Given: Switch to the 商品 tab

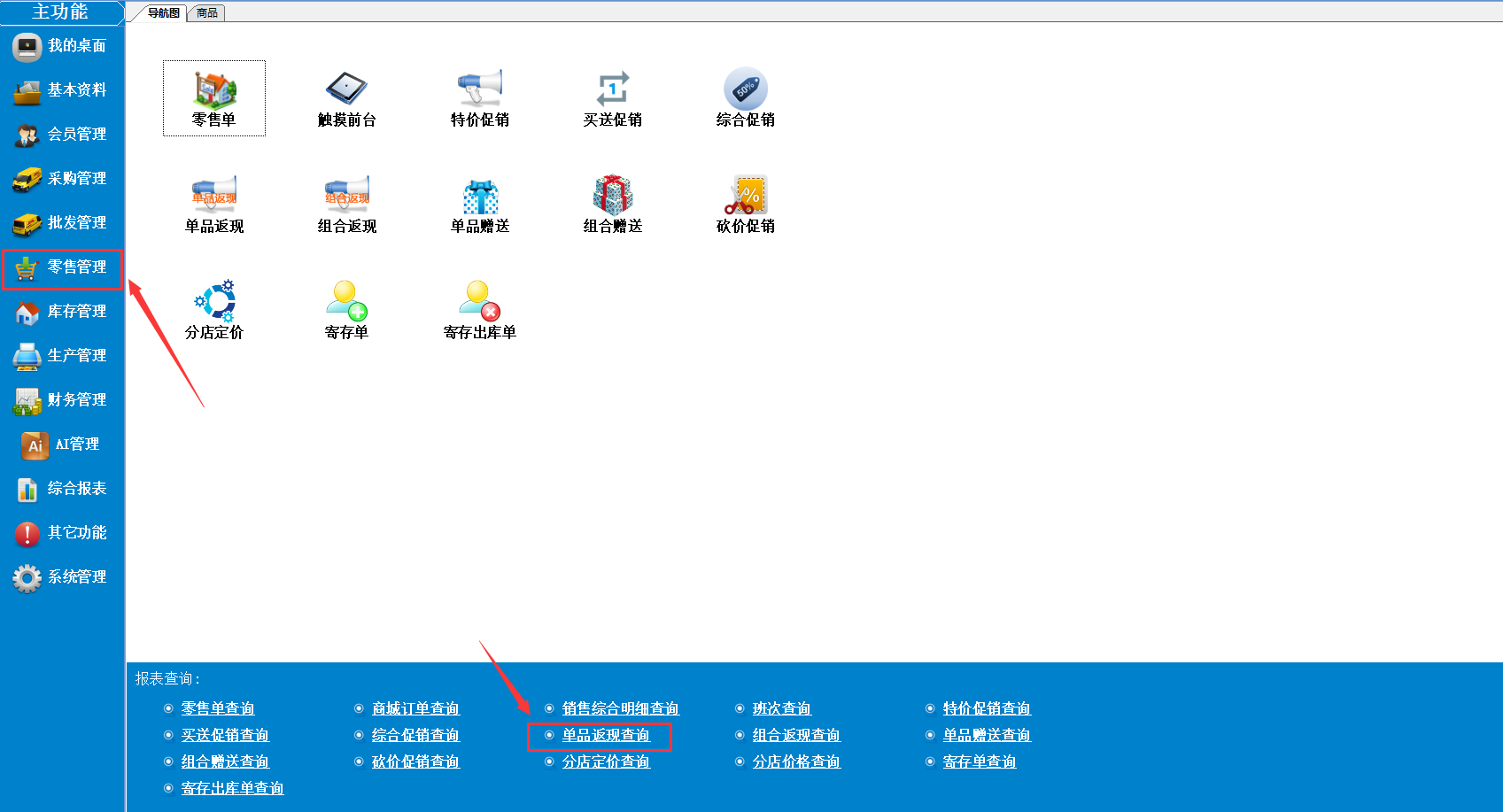Looking at the screenshot, I should coord(207,13).
